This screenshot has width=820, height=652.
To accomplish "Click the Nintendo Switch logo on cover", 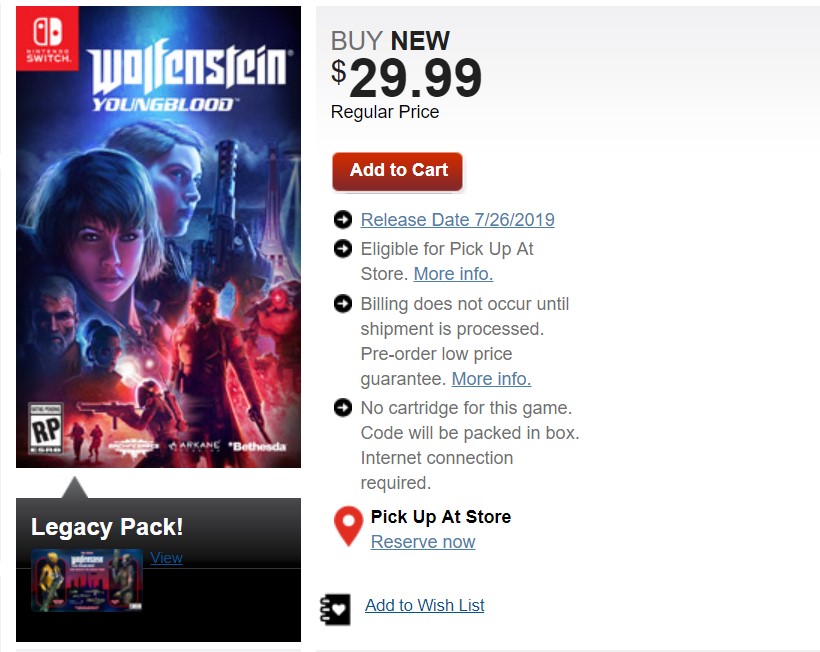I will click(x=47, y=40).
